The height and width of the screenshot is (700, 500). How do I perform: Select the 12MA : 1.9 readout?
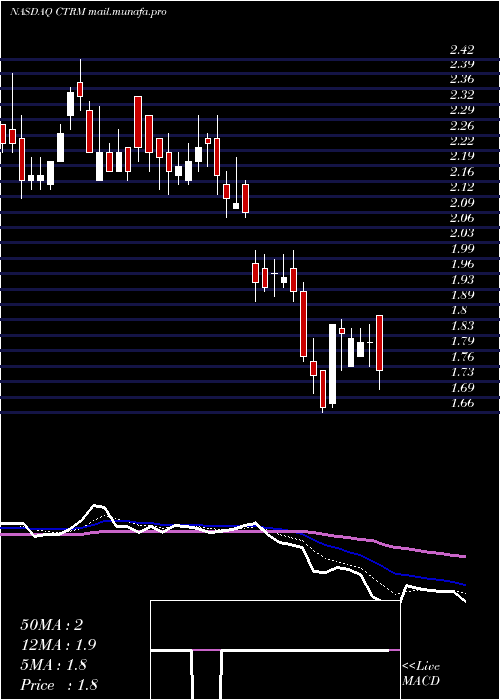(x=58, y=645)
